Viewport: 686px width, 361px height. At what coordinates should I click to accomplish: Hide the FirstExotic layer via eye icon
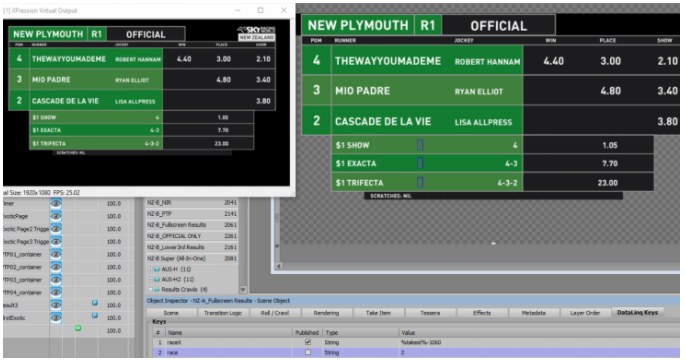point(56,318)
